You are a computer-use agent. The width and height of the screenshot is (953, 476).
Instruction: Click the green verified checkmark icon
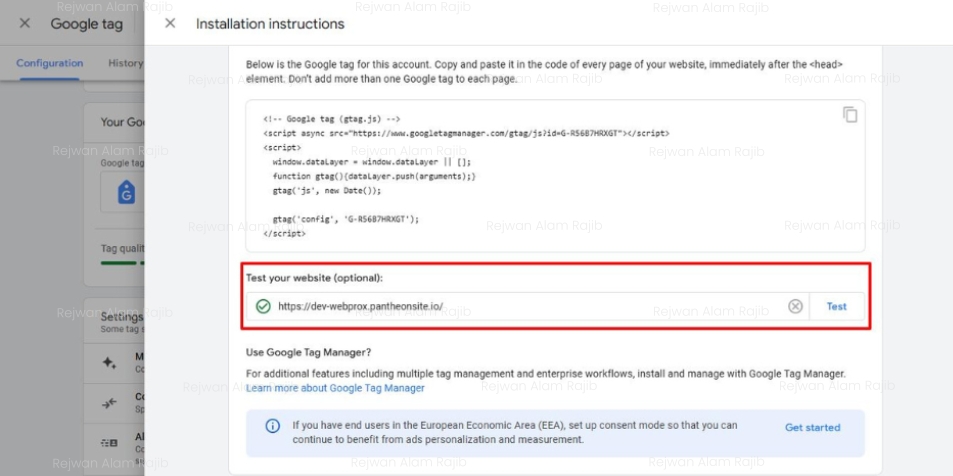pyautogui.click(x=263, y=306)
